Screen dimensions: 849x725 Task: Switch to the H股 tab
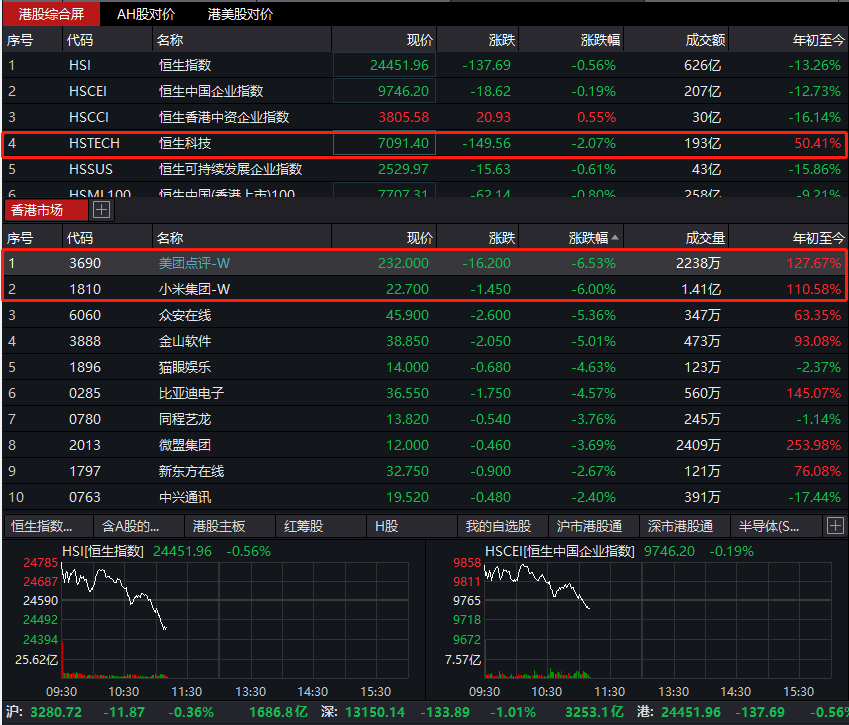point(412,526)
